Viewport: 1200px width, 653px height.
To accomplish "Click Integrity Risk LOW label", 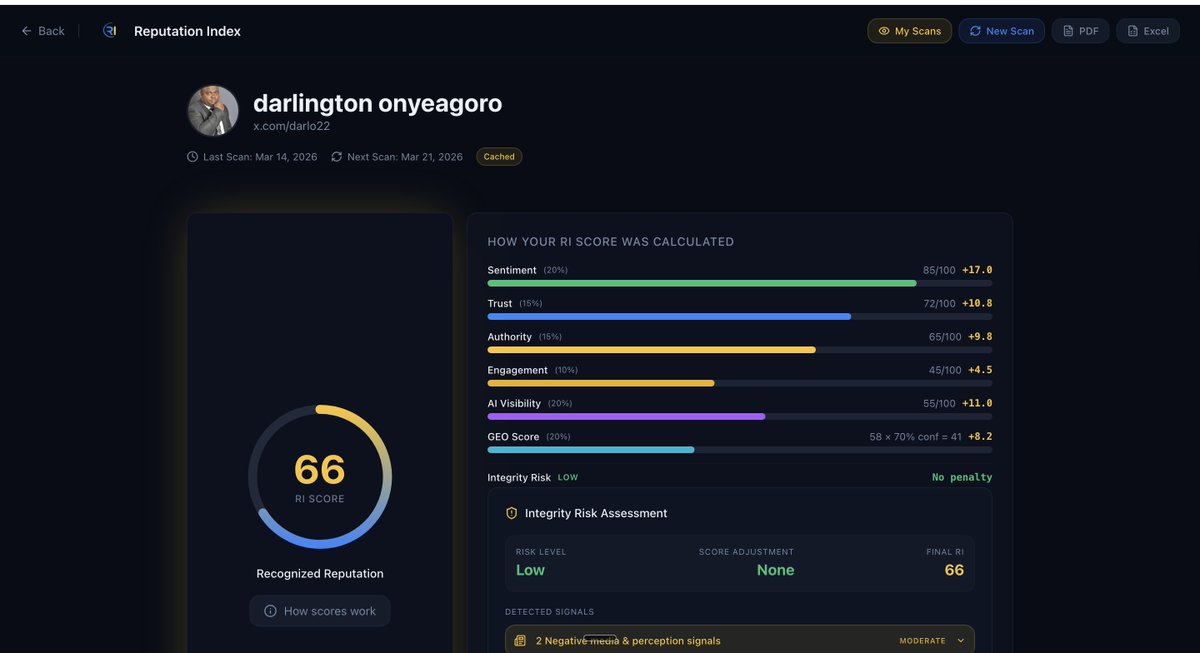I will [x=532, y=478].
